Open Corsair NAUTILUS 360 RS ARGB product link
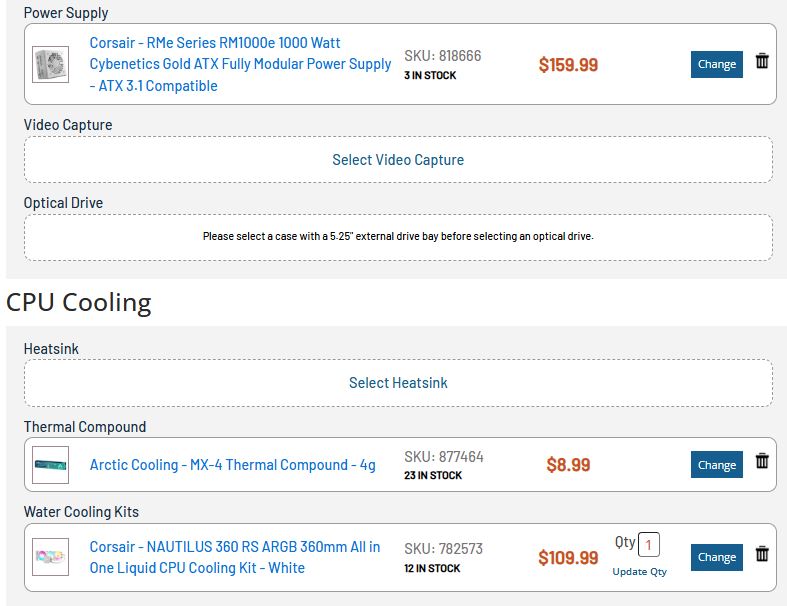787x606 pixels. (234, 557)
